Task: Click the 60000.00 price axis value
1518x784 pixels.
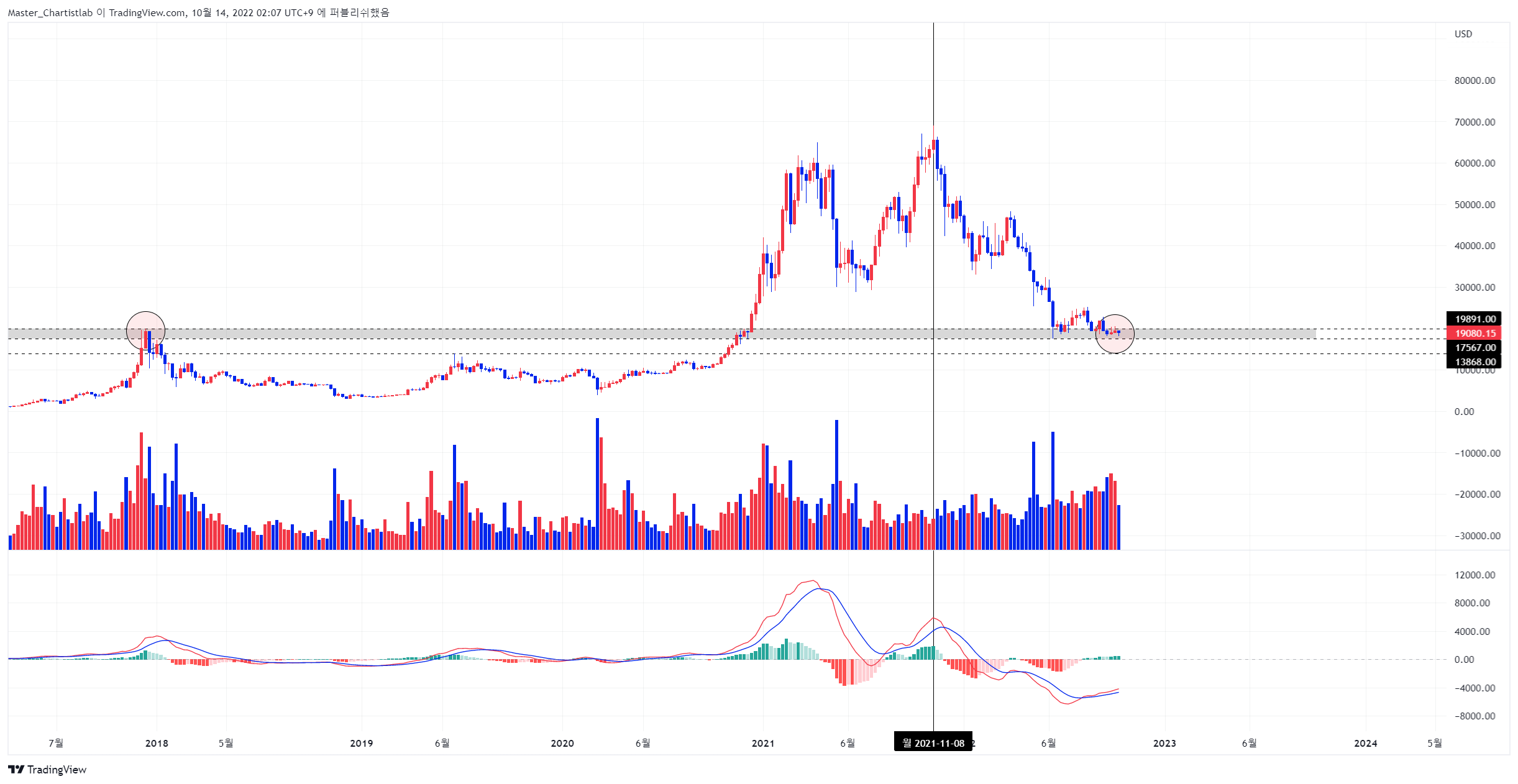Action: 1475,163
